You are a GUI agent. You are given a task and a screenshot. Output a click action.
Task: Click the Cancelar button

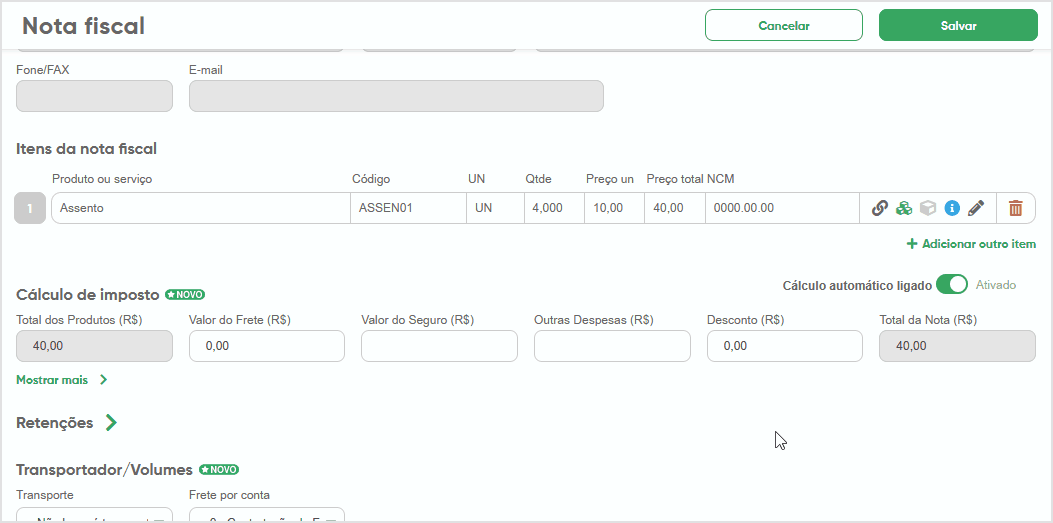(784, 26)
